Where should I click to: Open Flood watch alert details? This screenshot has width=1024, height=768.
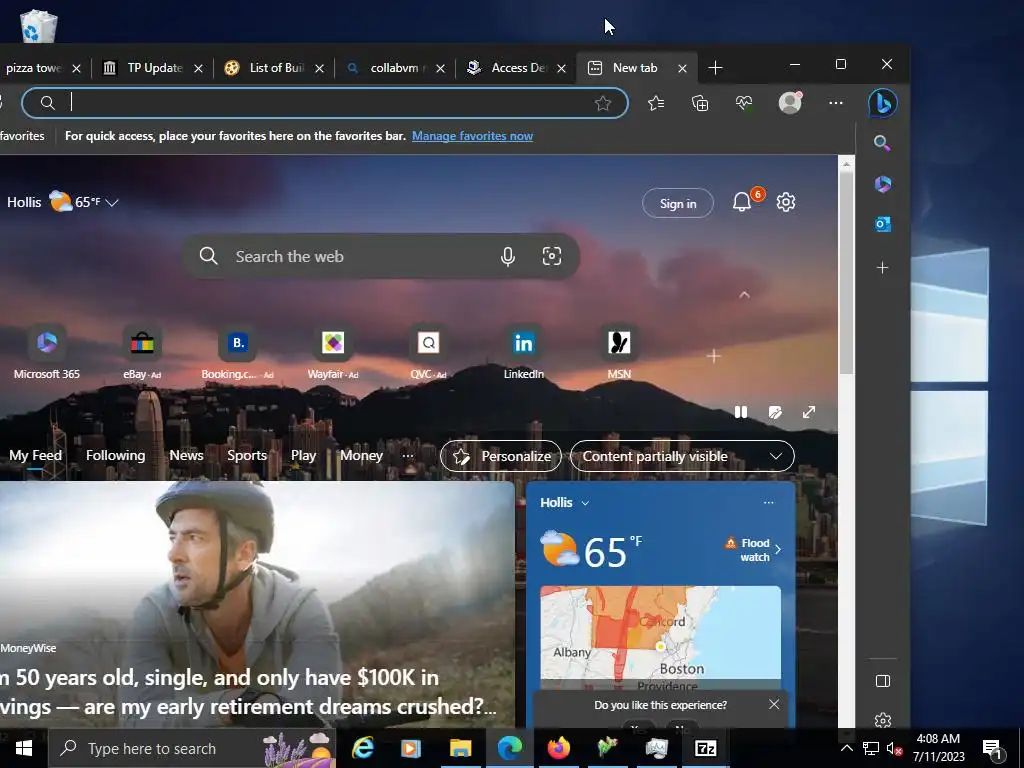pos(754,550)
